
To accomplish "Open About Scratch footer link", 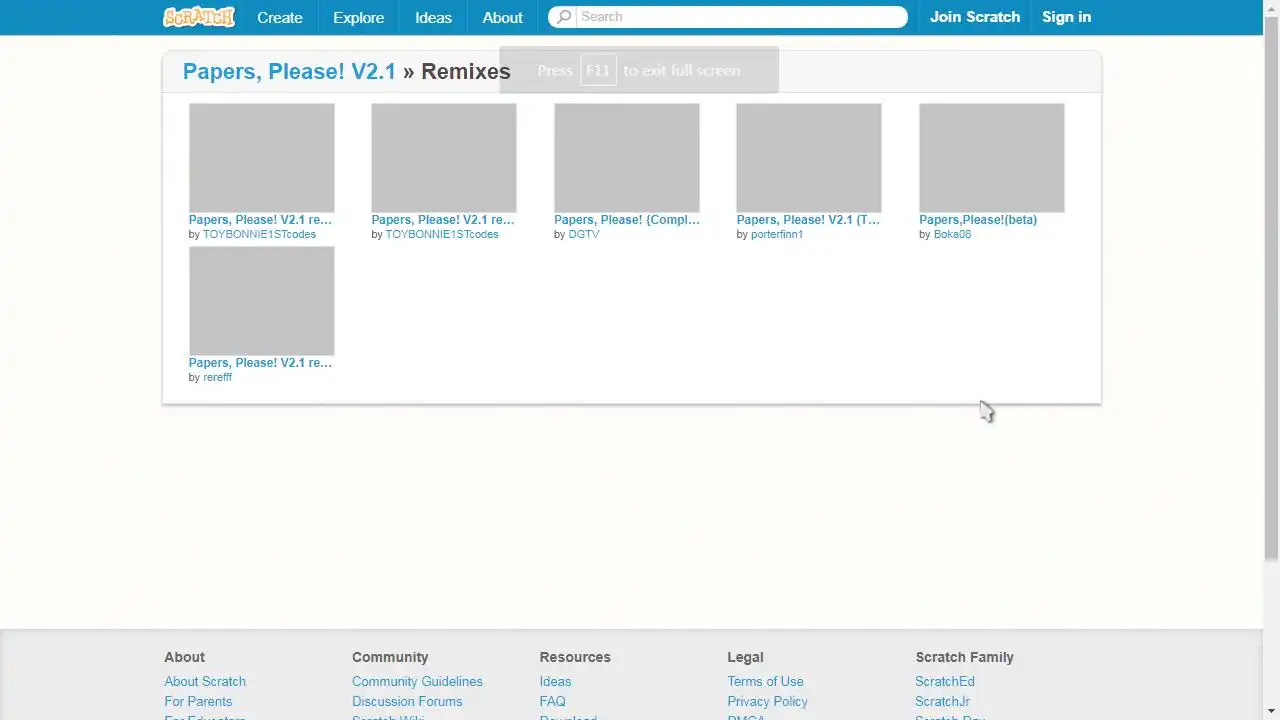I will click(205, 682).
